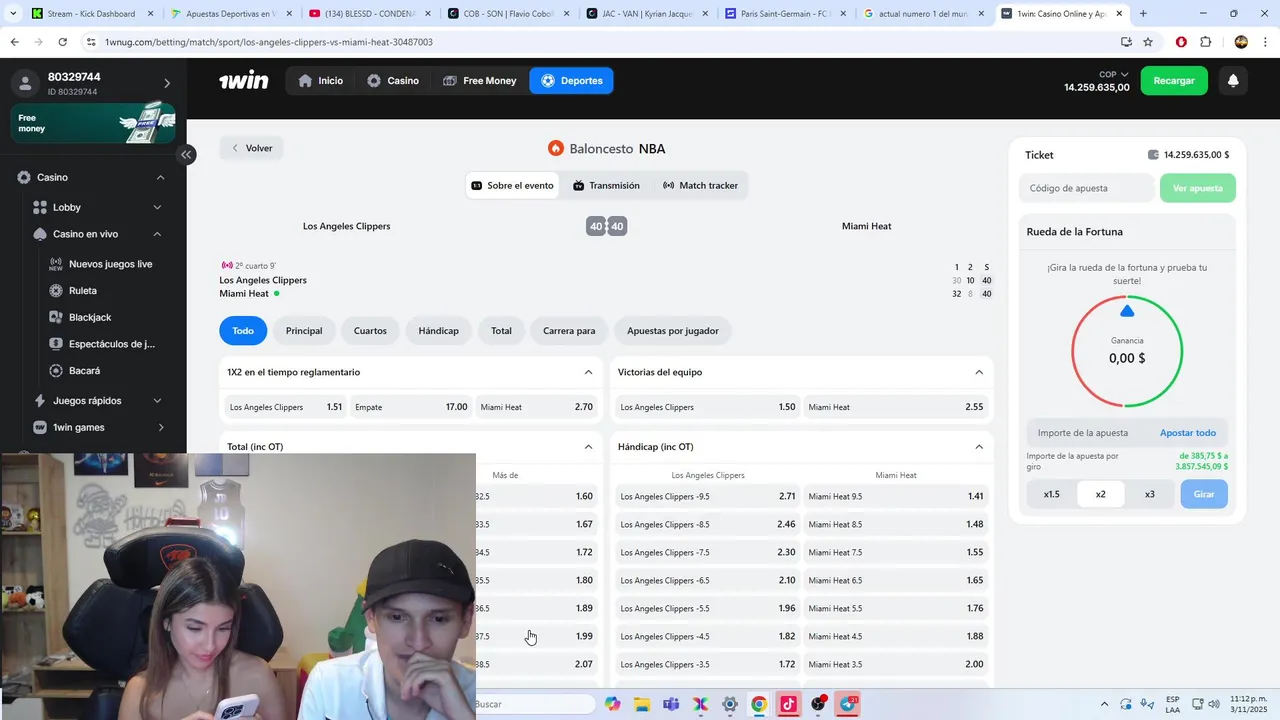The width and height of the screenshot is (1280, 720).
Task: Select Carrera para market filter
Action: point(569,331)
